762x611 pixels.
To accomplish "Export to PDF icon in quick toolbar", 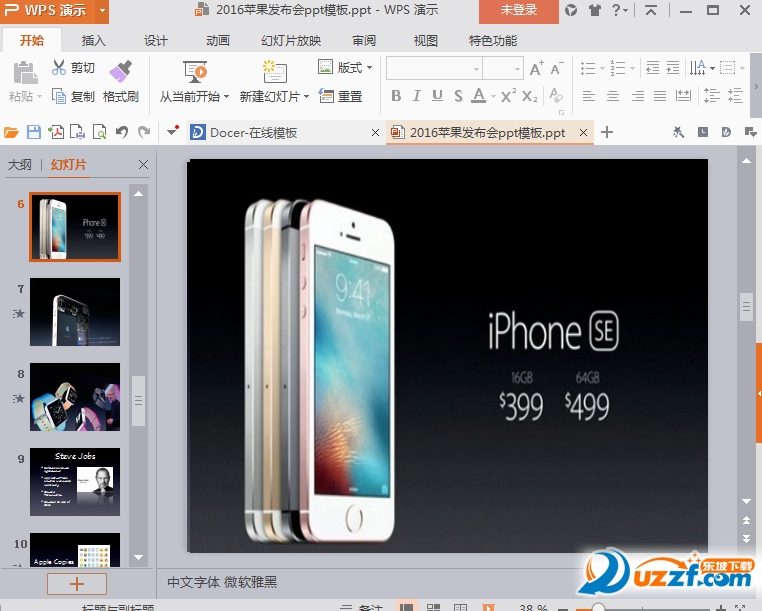I will click(x=56, y=132).
